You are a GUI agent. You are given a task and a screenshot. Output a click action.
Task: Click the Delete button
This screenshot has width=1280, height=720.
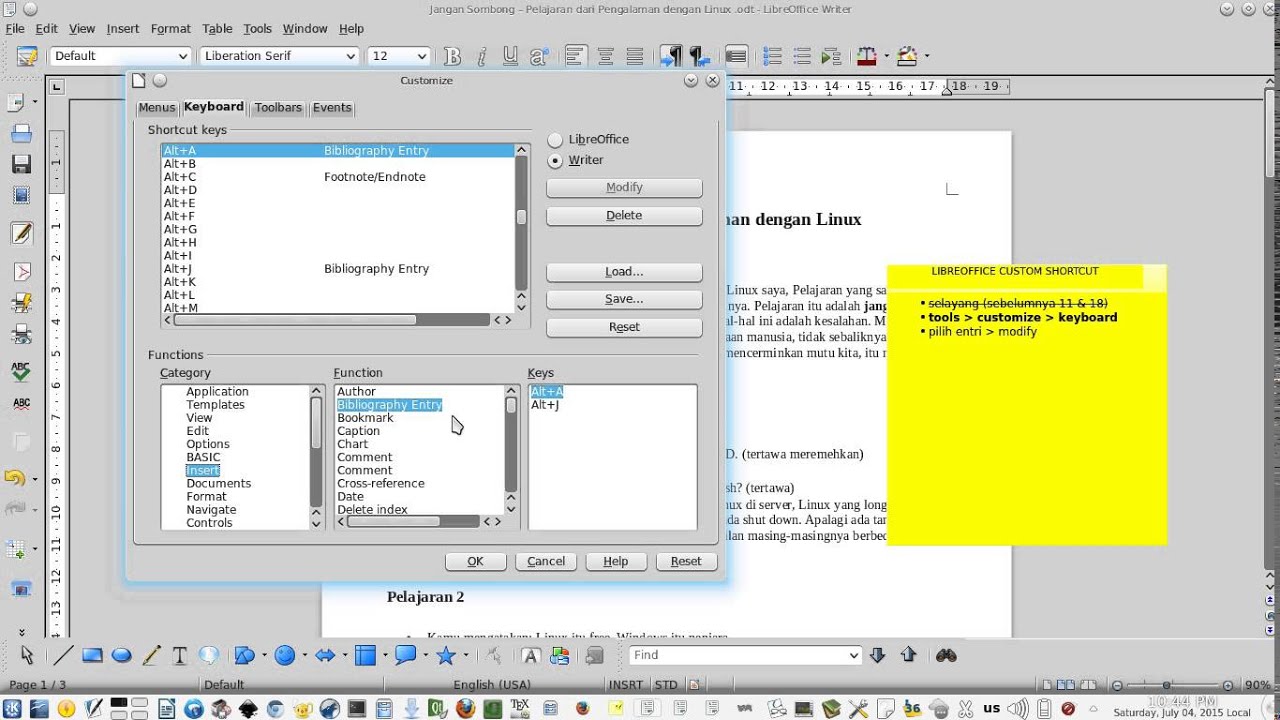[x=624, y=216]
